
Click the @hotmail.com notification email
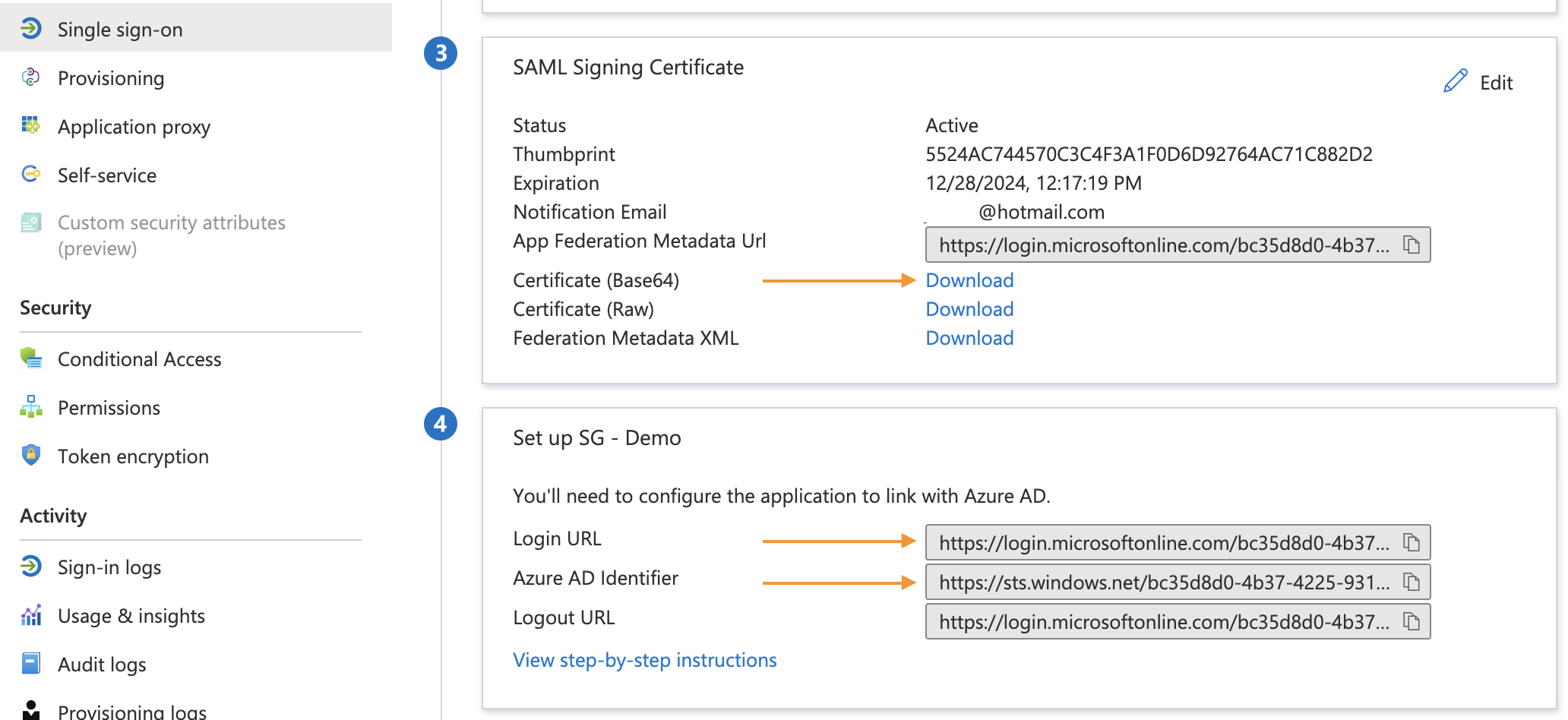point(1041,212)
